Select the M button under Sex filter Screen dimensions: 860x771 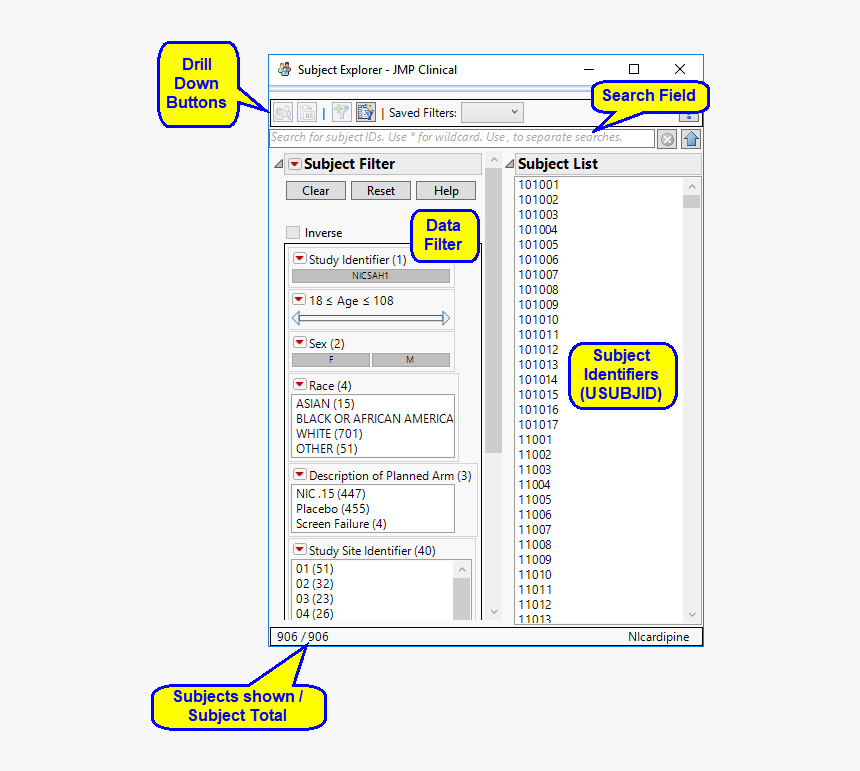point(410,358)
